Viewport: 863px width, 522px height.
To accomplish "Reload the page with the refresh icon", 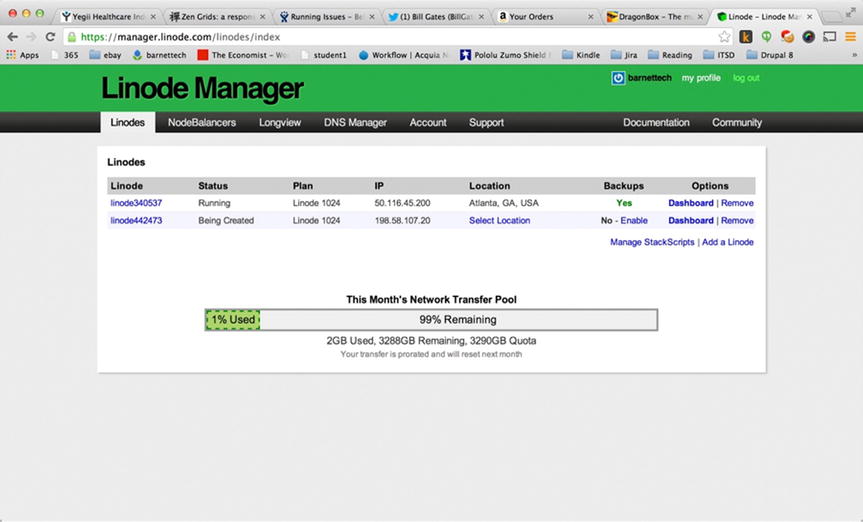I will click(x=50, y=37).
